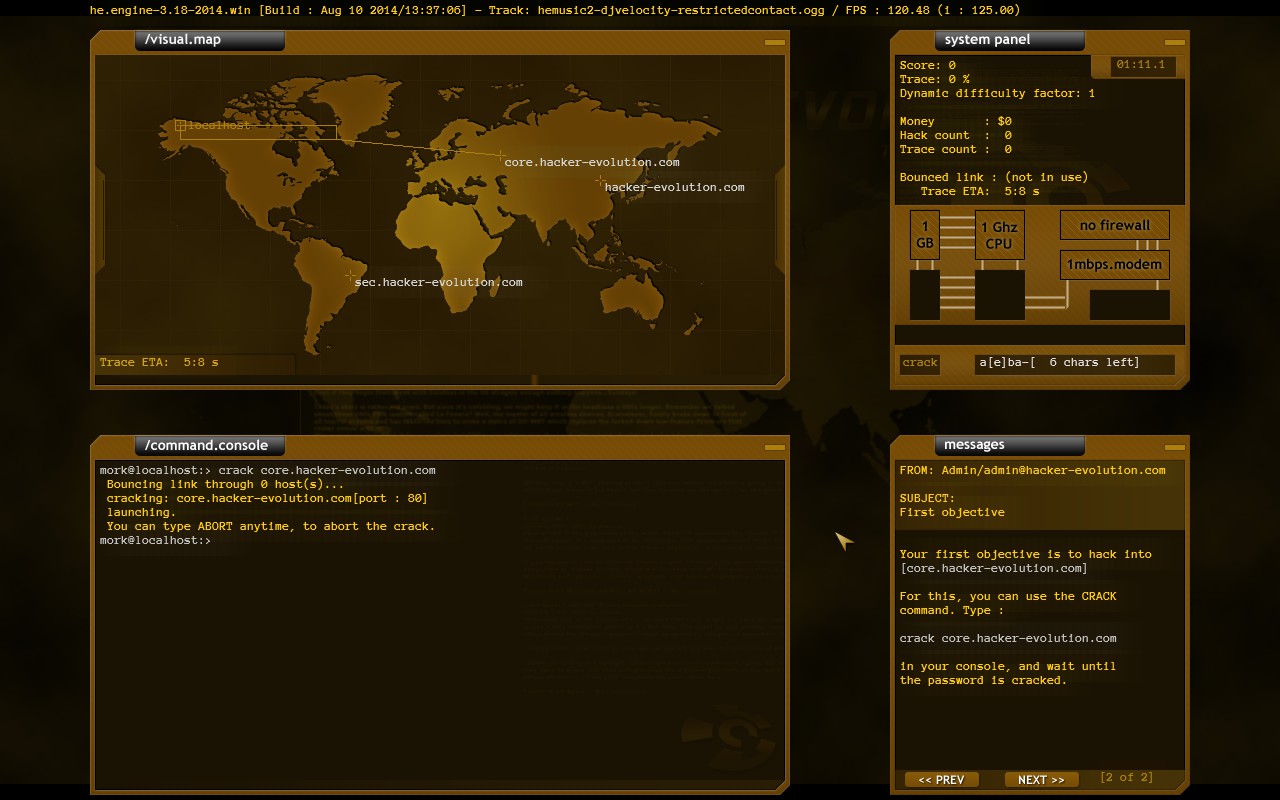This screenshot has height=800, width=1280.
Task: Click the 1 GB memory chip
Action: coord(925,235)
